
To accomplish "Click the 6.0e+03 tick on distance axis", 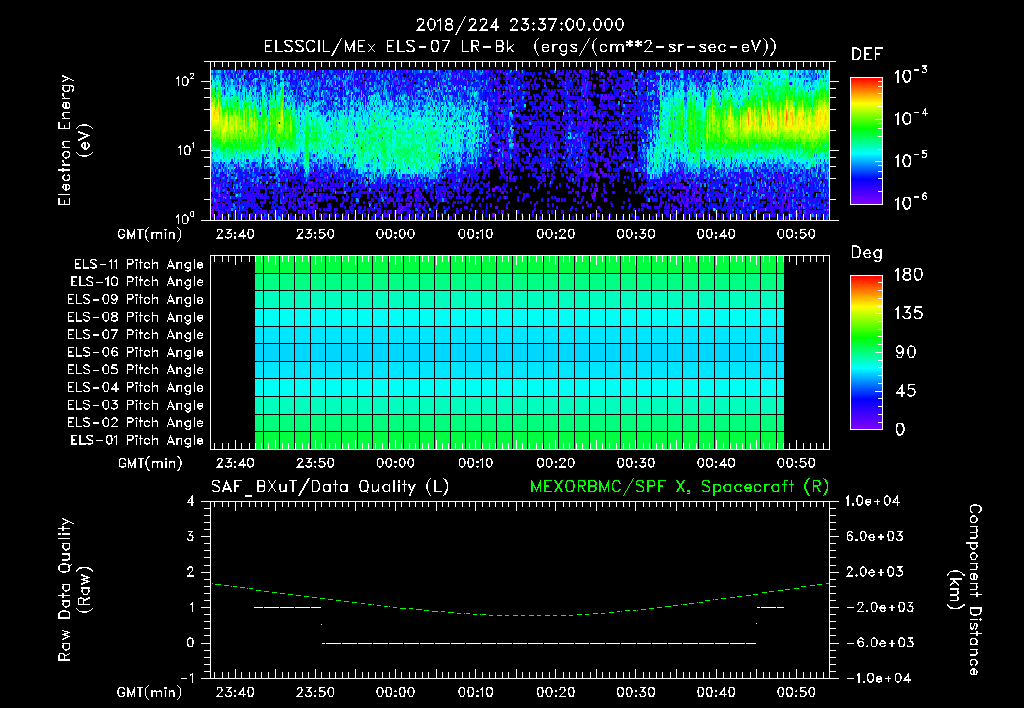I will (874, 536).
